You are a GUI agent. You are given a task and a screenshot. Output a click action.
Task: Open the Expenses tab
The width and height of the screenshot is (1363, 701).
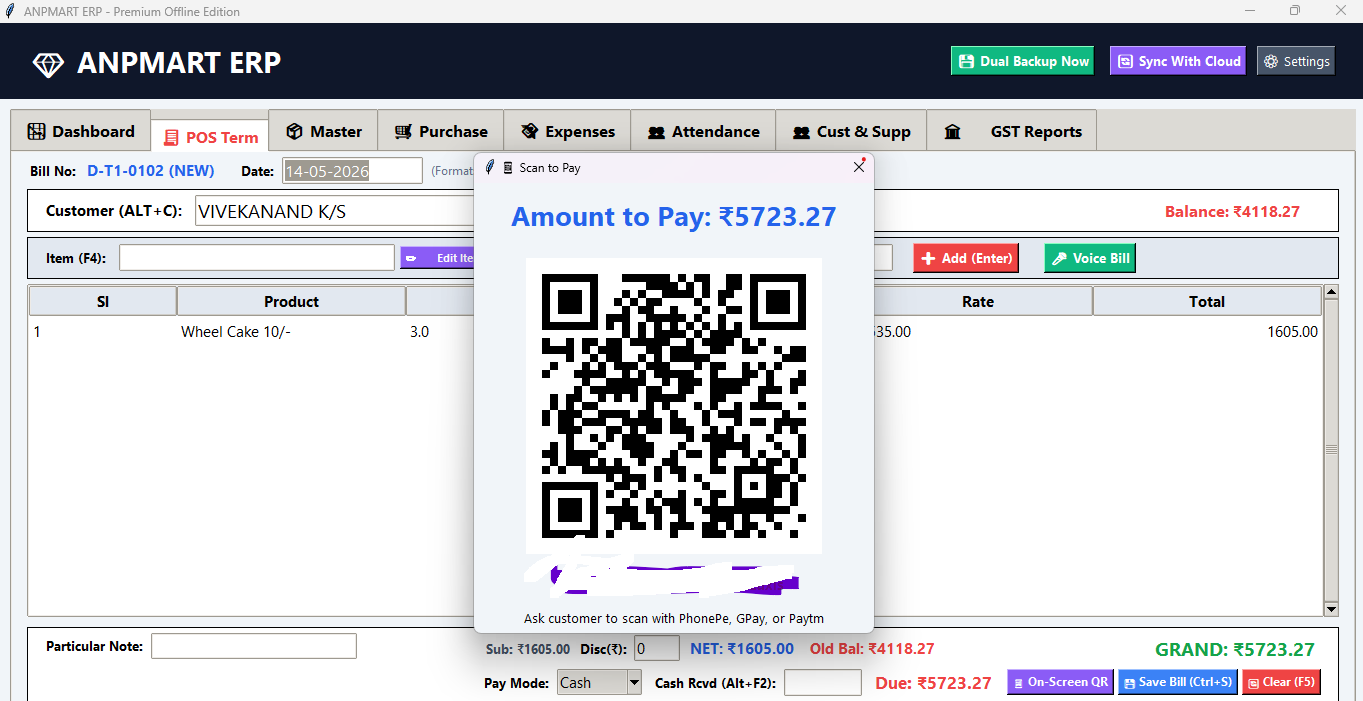click(x=567, y=131)
